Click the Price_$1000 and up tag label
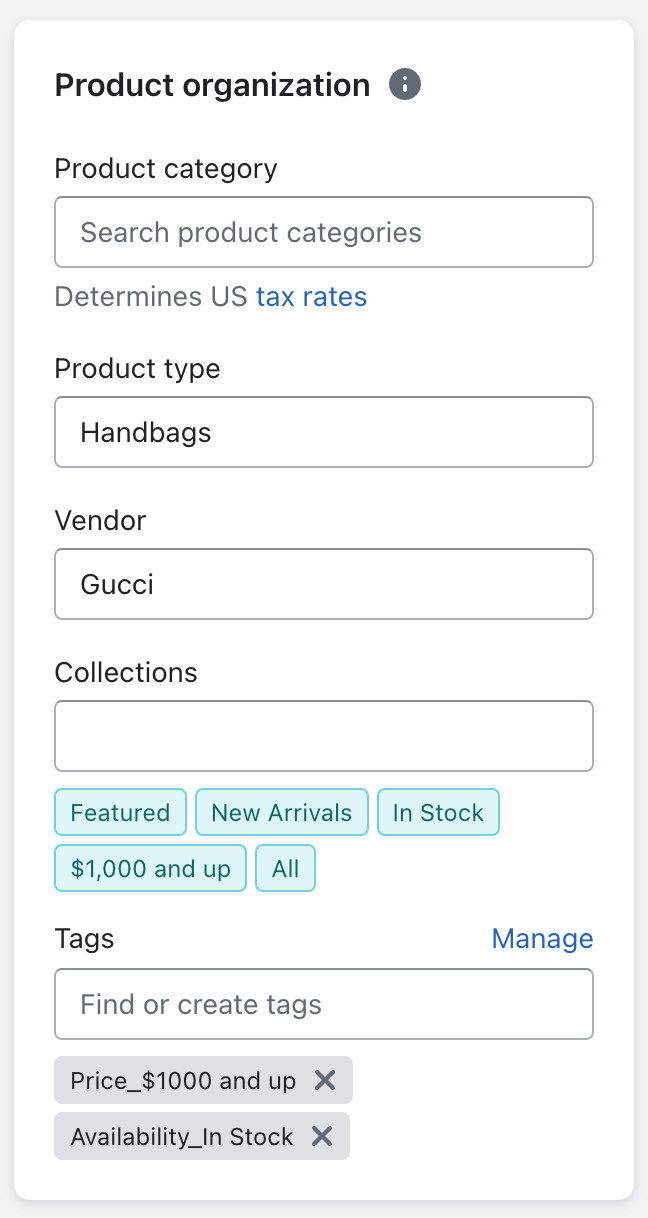 (183, 1080)
